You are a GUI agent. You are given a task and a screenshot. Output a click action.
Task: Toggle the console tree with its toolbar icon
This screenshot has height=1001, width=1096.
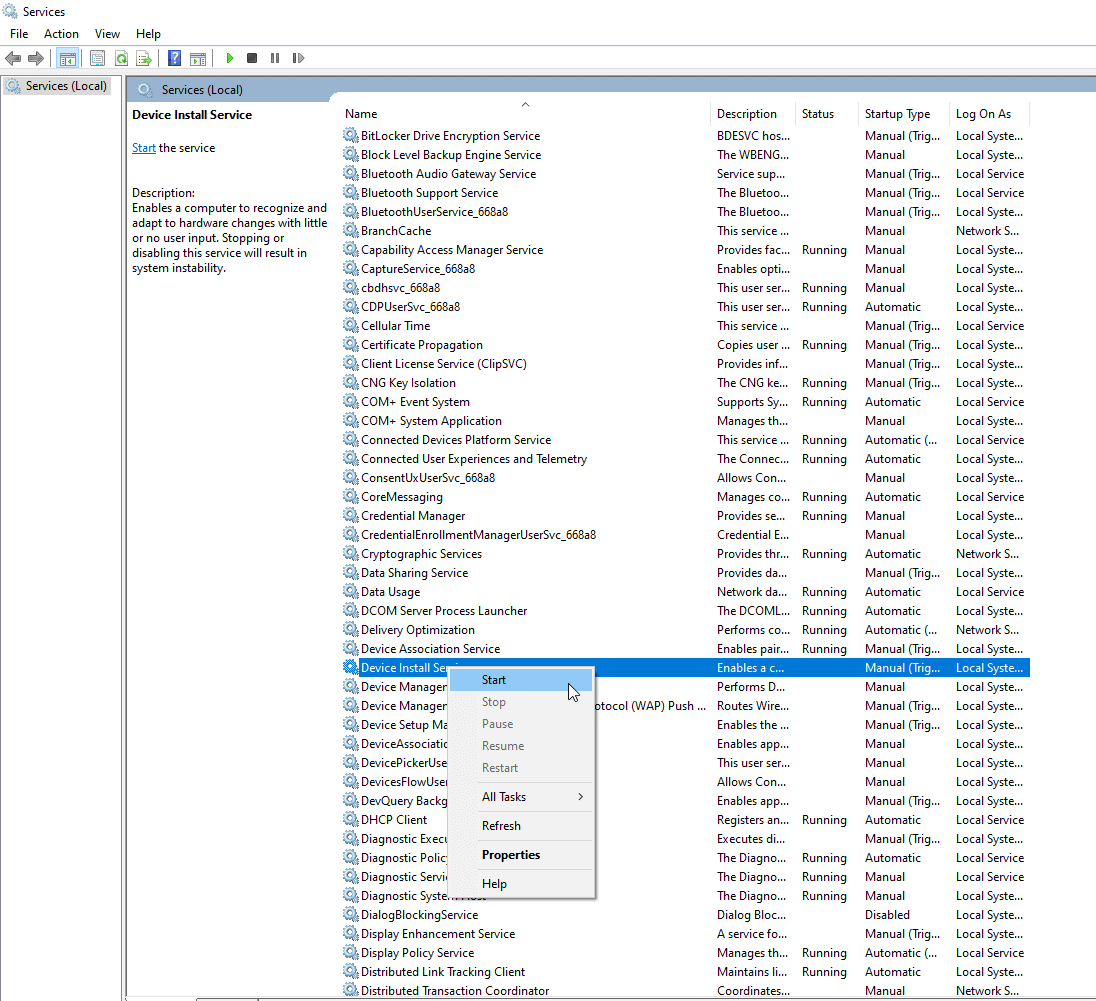click(x=68, y=57)
